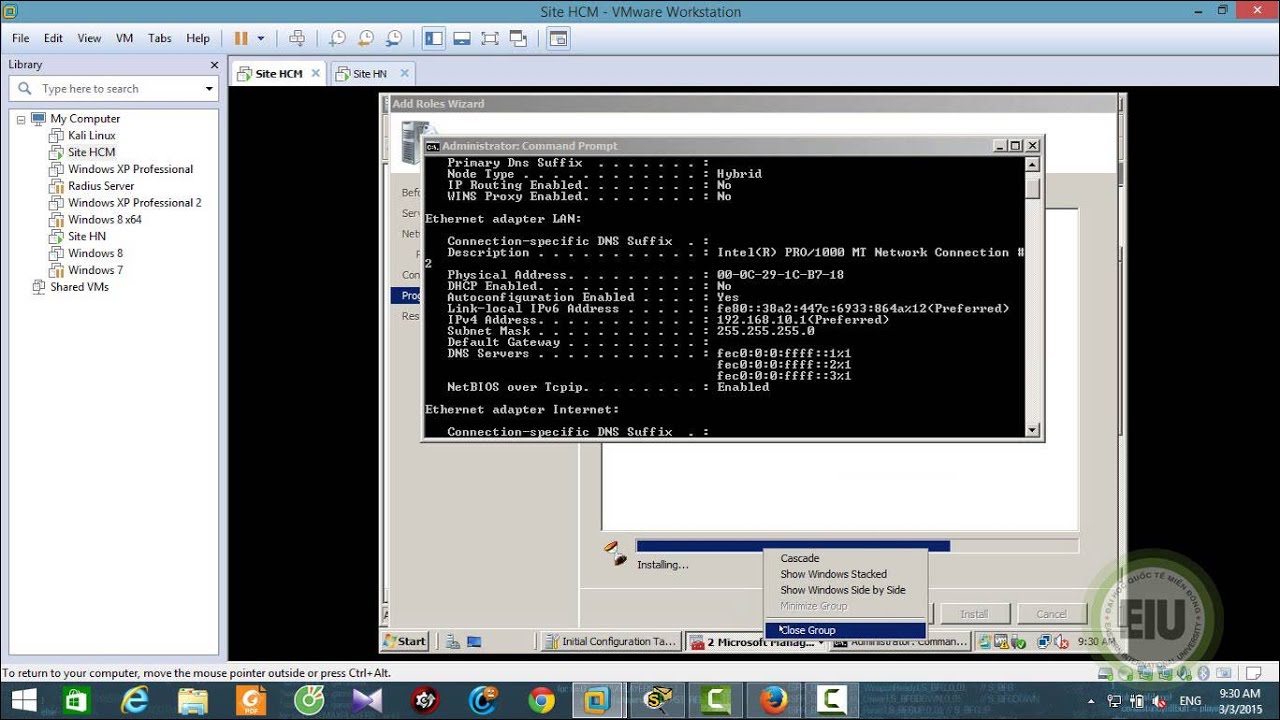Open the snapshot manager from the toolbar
Viewport: 1280px width, 720px height.
(x=394, y=38)
